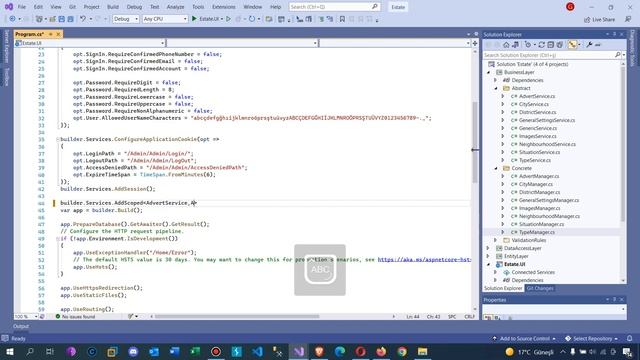Toggle Preview Selected Items highlighted icon

tap(572, 45)
